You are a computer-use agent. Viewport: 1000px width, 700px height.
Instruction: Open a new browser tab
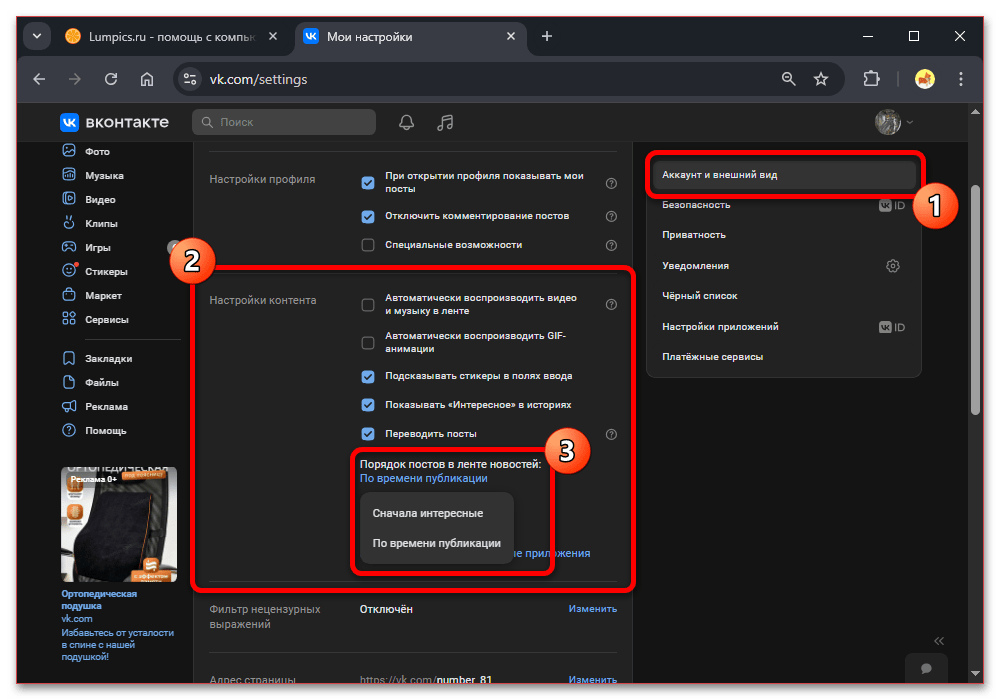click(x=547, y=36)
